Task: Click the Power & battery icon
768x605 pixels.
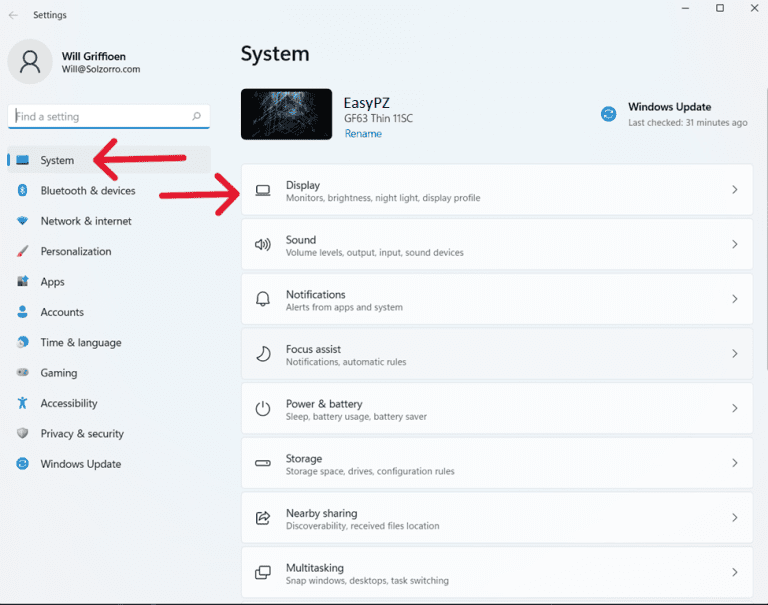Action: pos(263,409)
